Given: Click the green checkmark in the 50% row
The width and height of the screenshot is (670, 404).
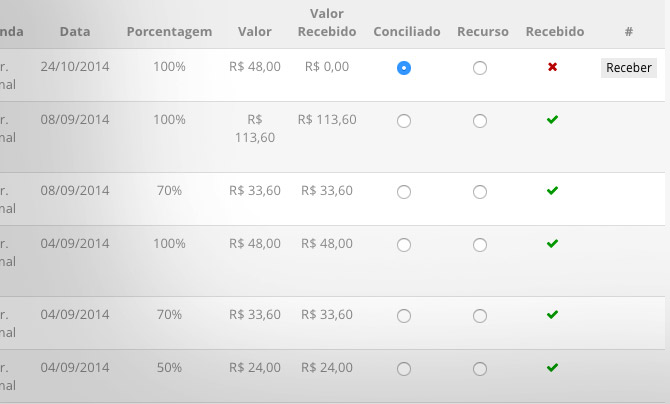Looking at the screenshot, I should tap(552, 368).
